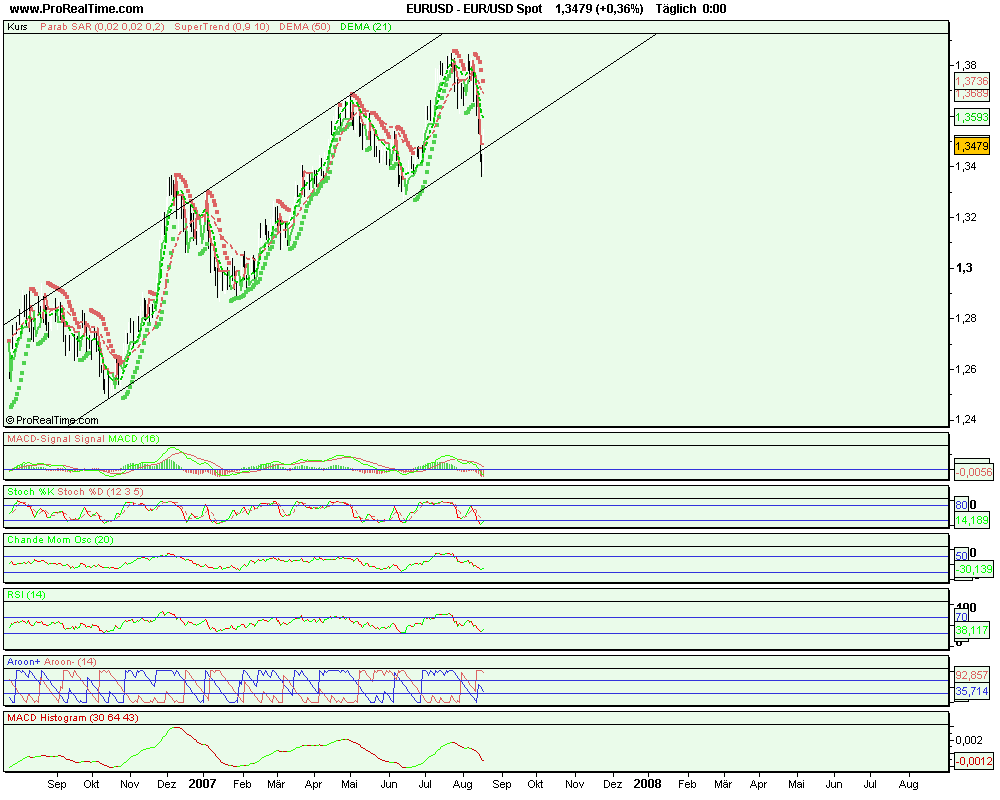Select the Kurs legend label
The height and width of the screenshot is (800, 1000).
coord(17,27)
